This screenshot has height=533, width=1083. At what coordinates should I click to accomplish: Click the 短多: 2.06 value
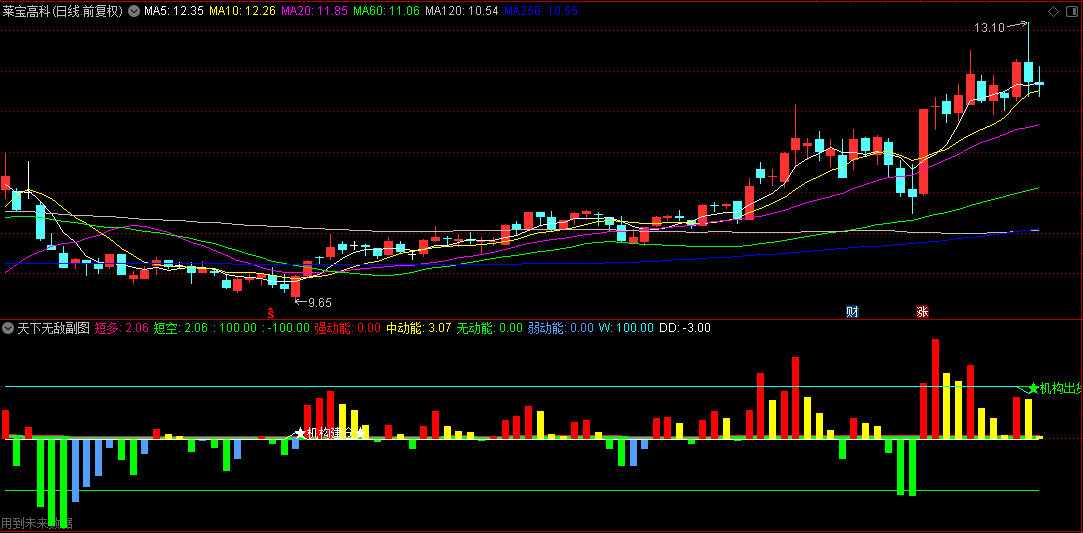[x=122, y=328]
